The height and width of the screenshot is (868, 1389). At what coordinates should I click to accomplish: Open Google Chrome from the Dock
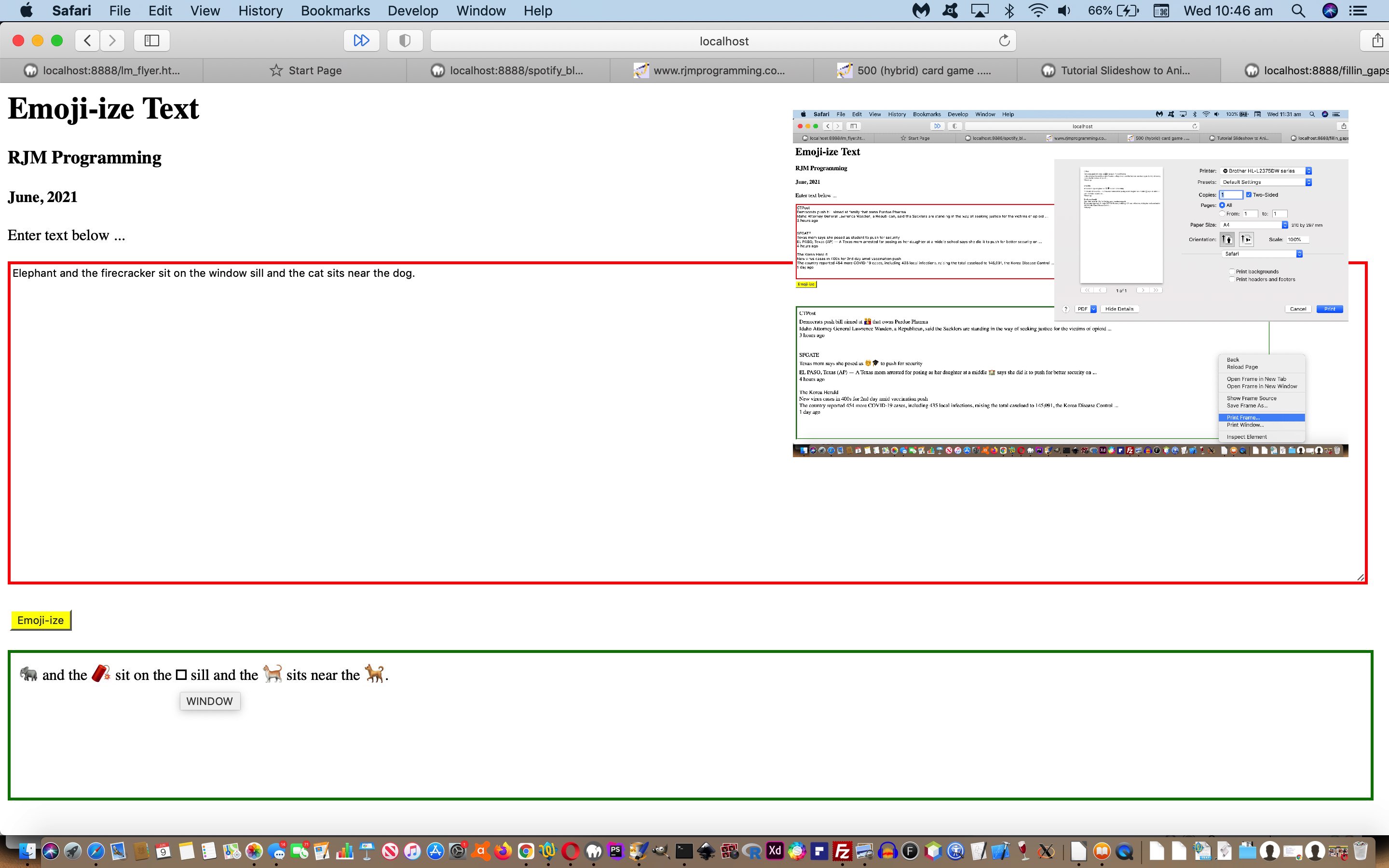[x=526, y=851]
